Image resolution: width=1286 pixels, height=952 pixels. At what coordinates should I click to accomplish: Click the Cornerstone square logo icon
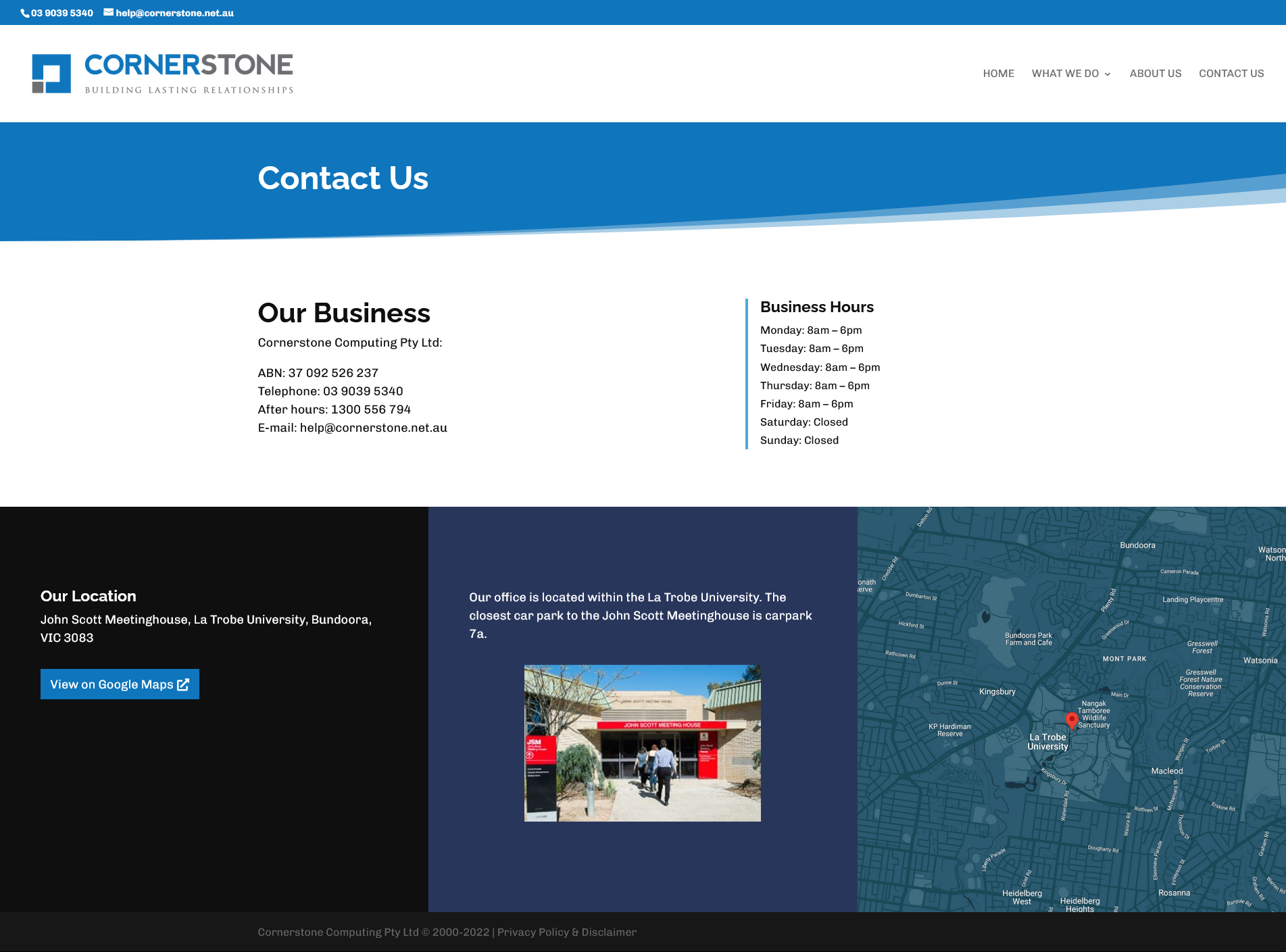point(51,74)
